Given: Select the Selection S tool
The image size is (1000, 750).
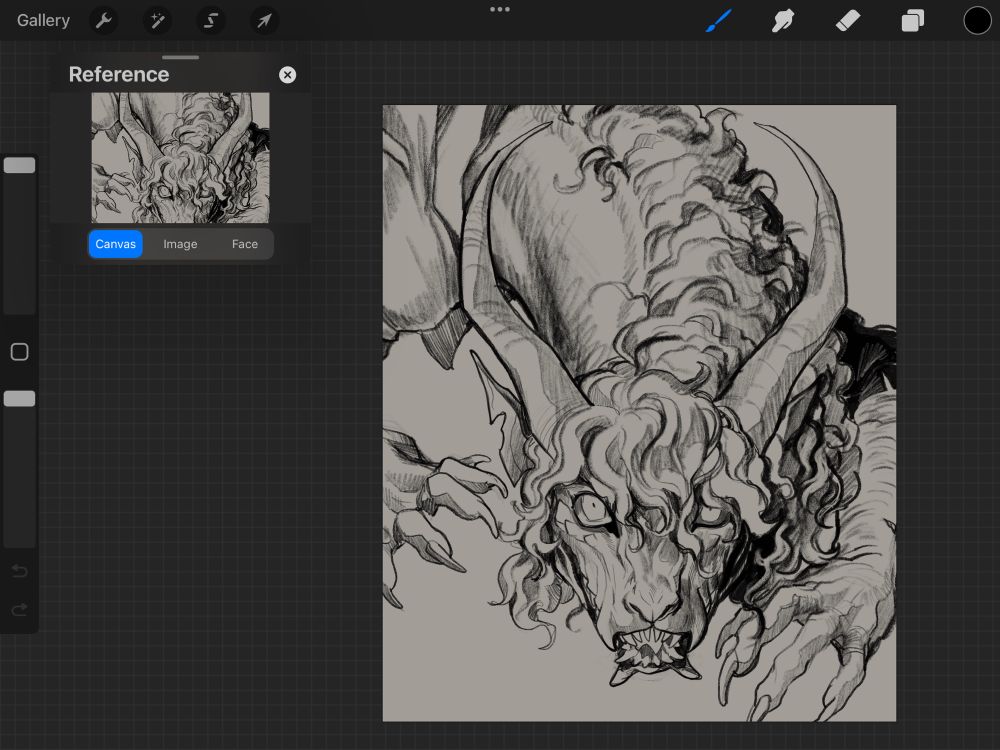Looking at the screenshot, I should pos(210,20).
